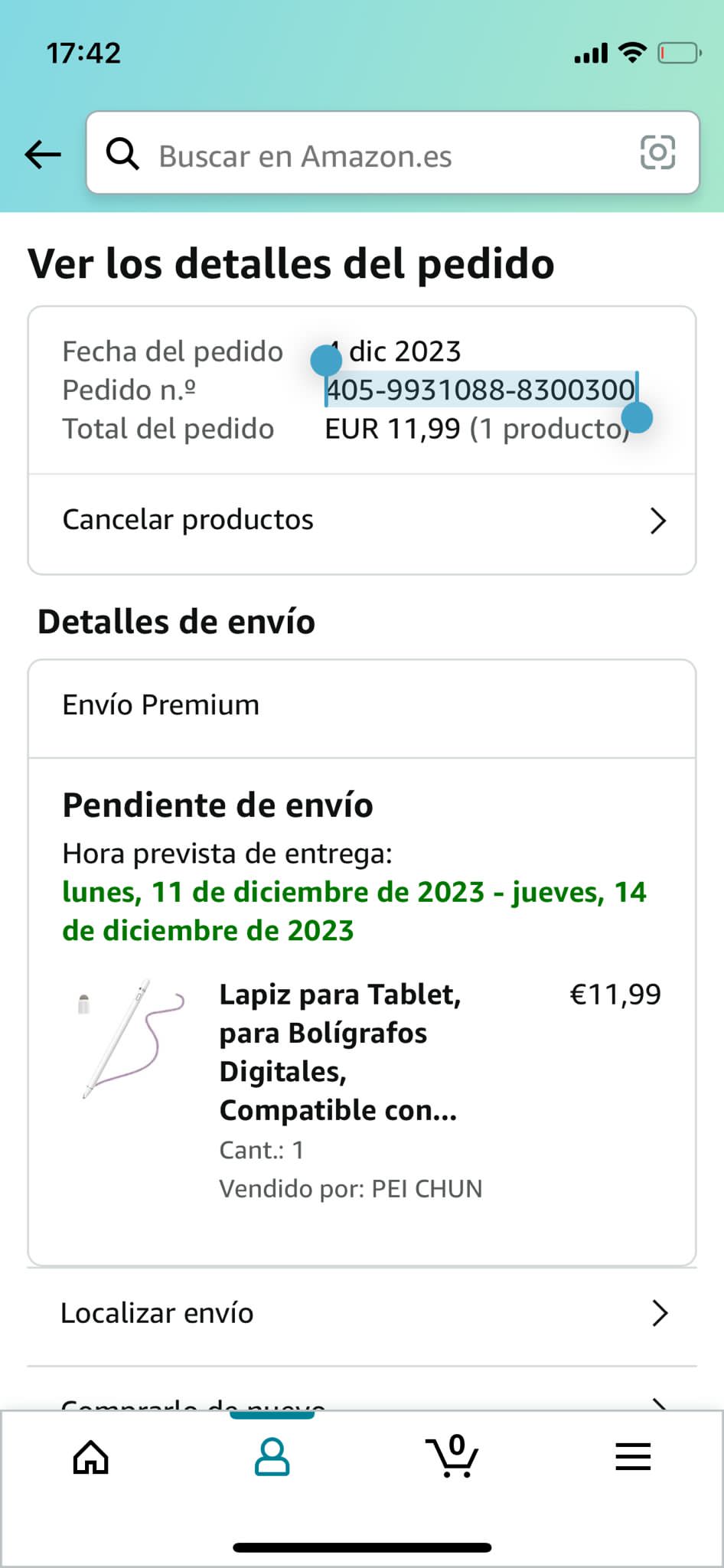This screenshot has height=1568, width=724.
Task: Open Cancelar productos
Action: 188,520
